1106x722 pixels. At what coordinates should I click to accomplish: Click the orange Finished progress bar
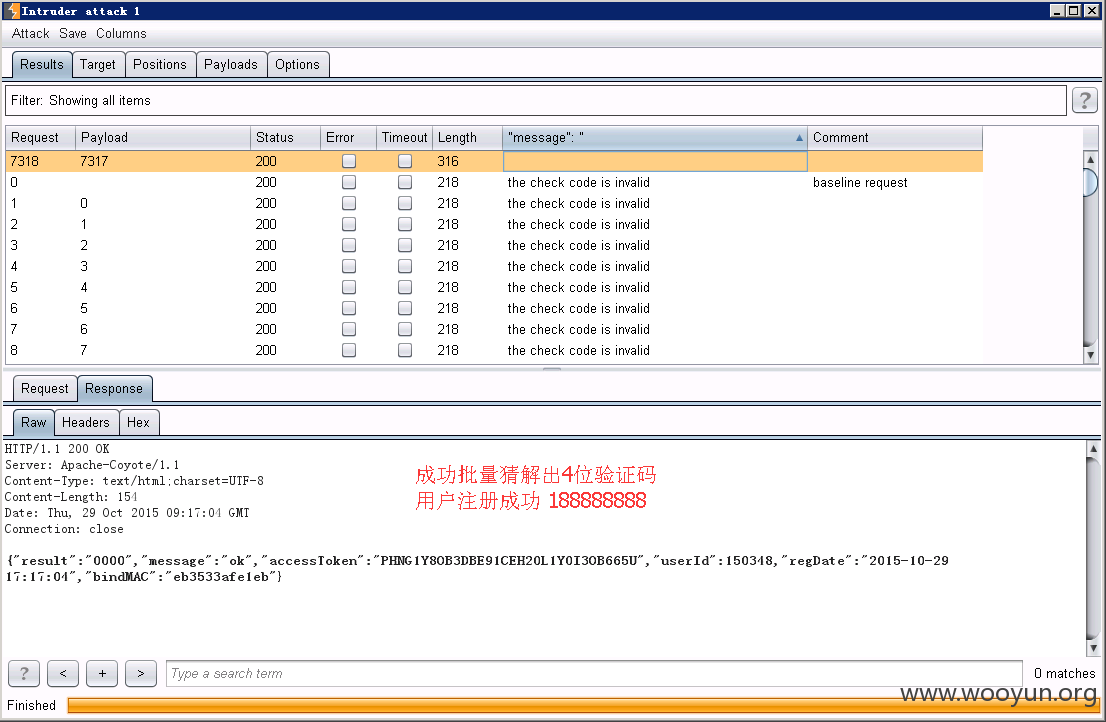click(x=583, y=706)
